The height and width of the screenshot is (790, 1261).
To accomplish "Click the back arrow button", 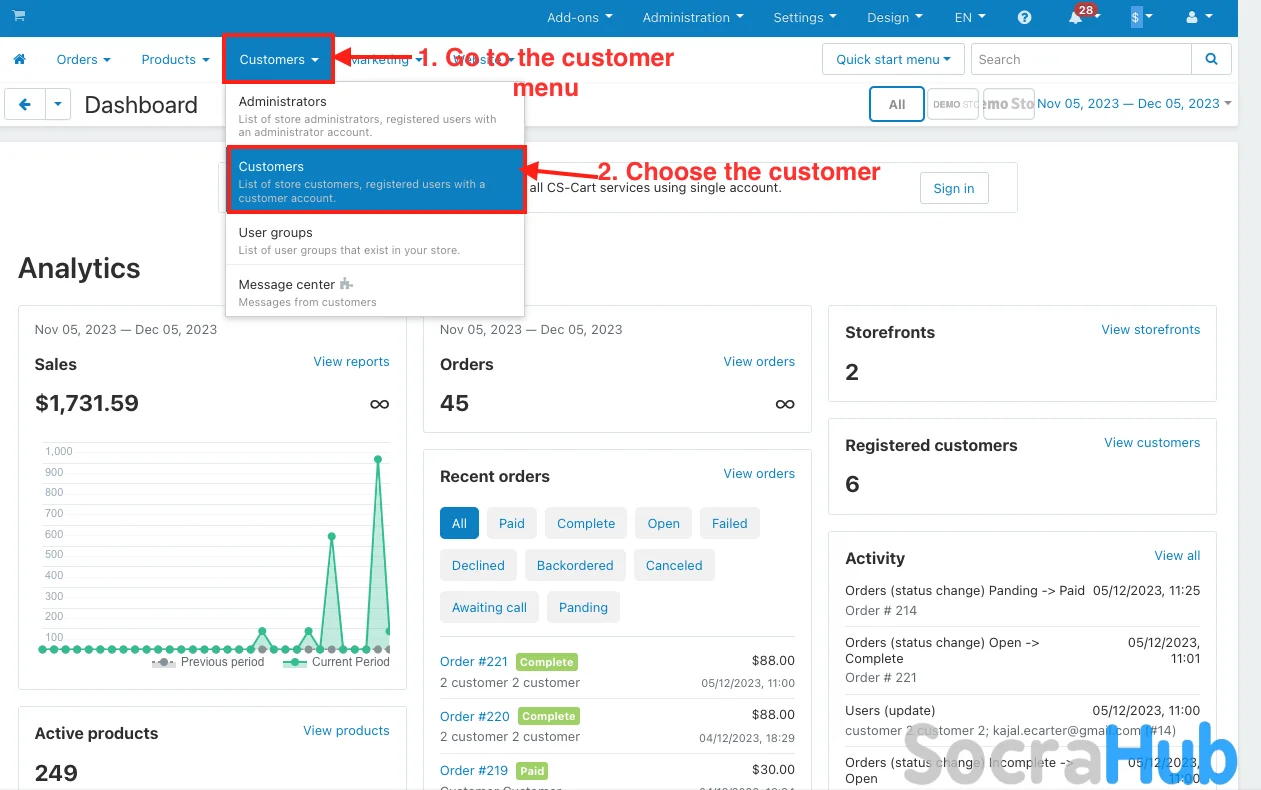I will click(25, 104).
